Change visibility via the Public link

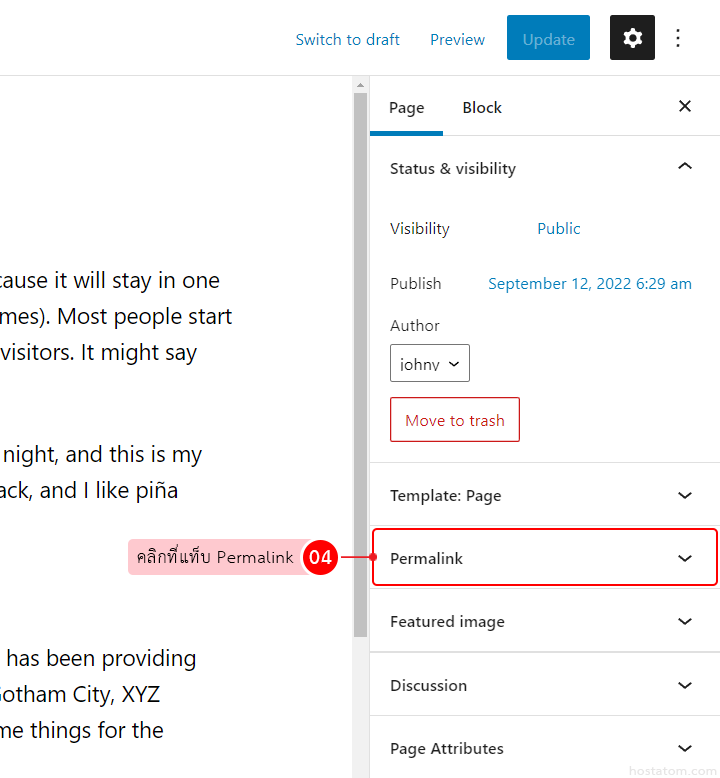click(x=558, y=228)
